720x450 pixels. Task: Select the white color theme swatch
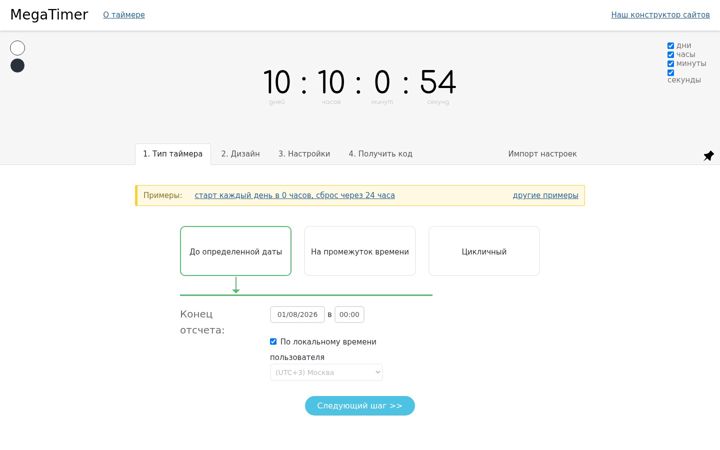click(17, 48)
